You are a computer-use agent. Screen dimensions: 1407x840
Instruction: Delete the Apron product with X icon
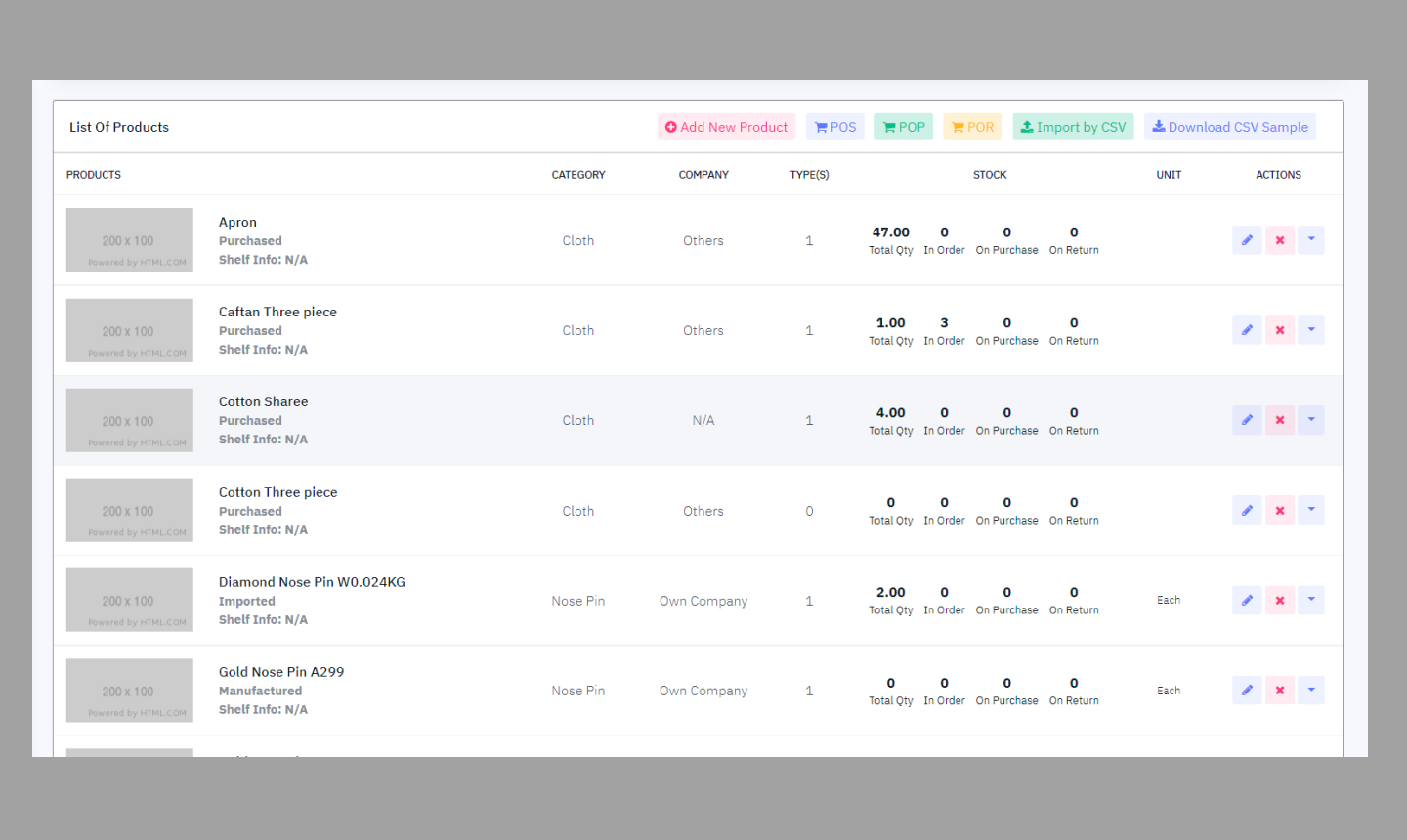coord(1279,240)
